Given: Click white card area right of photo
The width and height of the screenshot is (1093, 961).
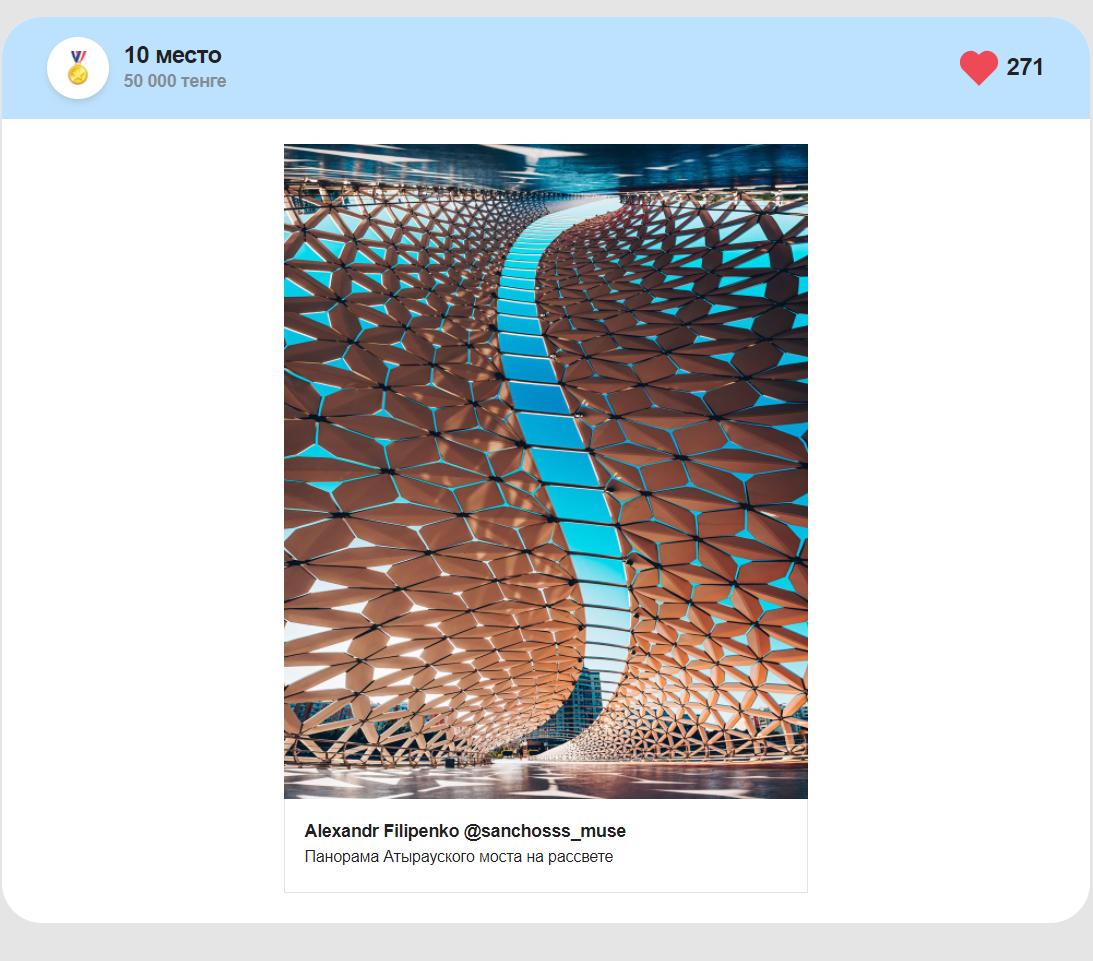Looking at the screenshot, I should pyautogui.click(x=949, y=488).
